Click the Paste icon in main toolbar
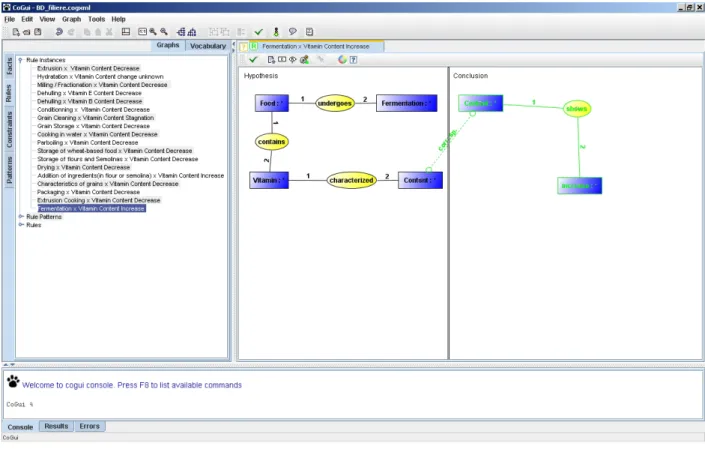The height and width of the screenshot is (449, 705). [98, 32]
